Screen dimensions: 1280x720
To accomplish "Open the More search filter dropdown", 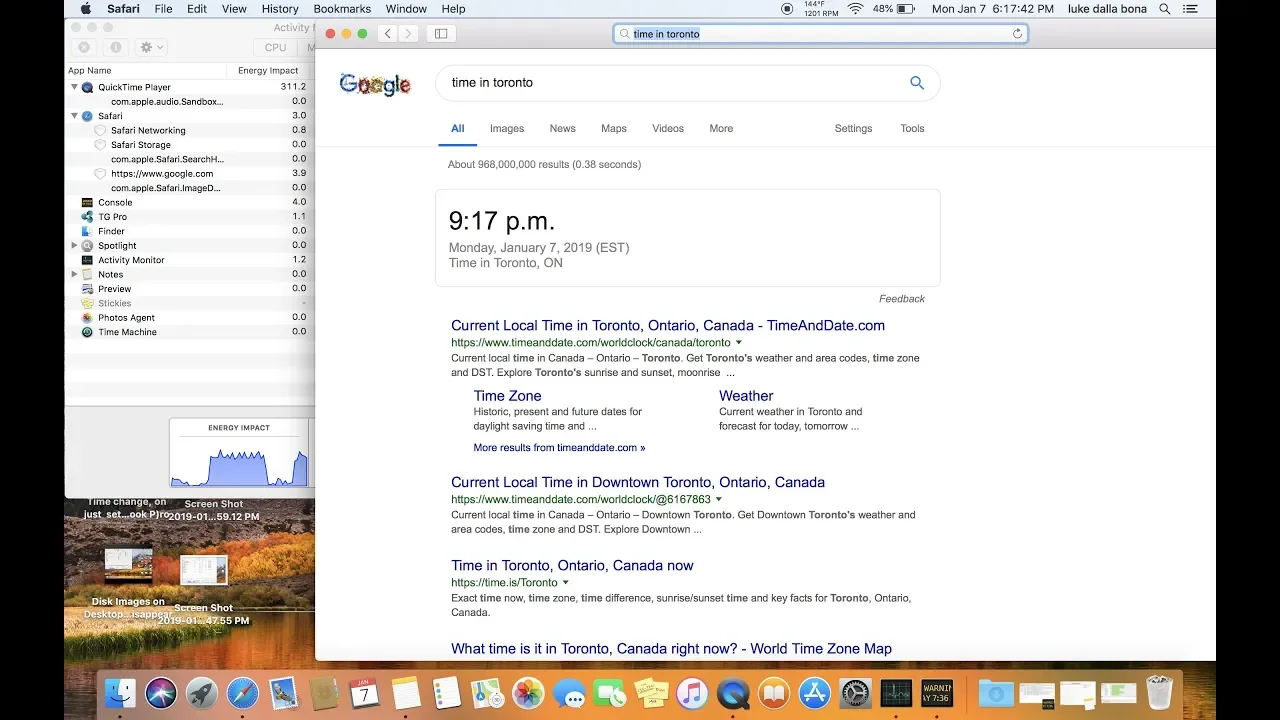I will point(721,128).
